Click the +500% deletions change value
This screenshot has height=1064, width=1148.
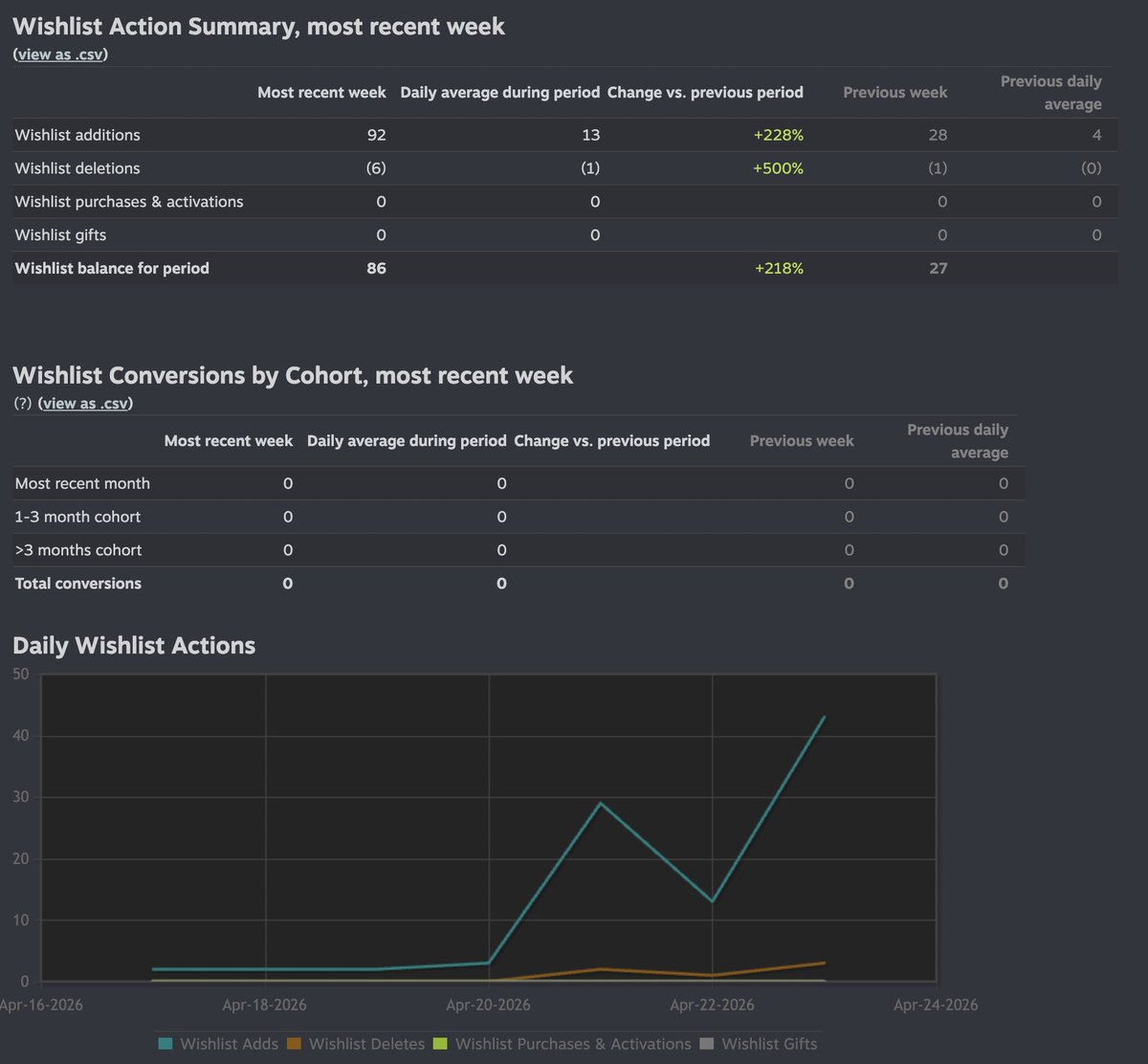click(778, 167)
